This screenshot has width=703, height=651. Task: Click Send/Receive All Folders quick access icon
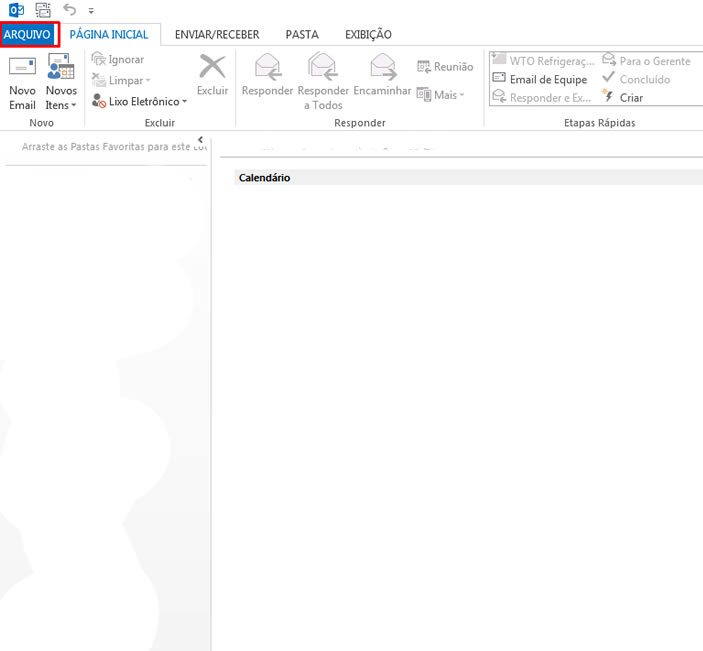[x=43, y=10]
